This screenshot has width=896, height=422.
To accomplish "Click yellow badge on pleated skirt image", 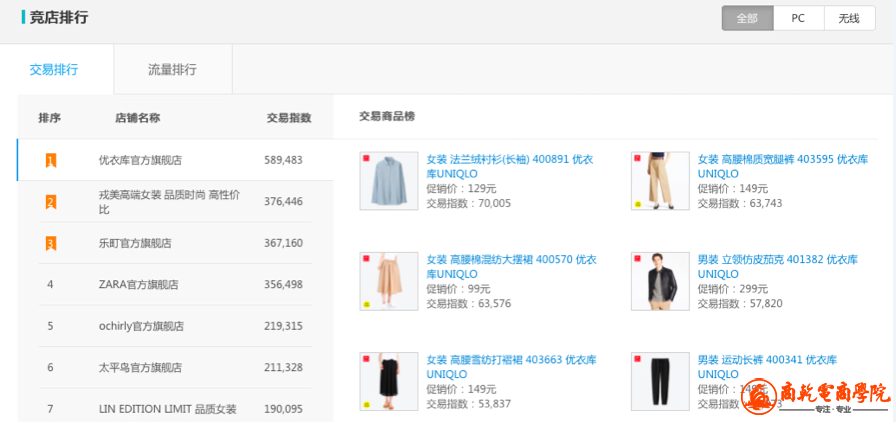I will (x=366, y=404).
